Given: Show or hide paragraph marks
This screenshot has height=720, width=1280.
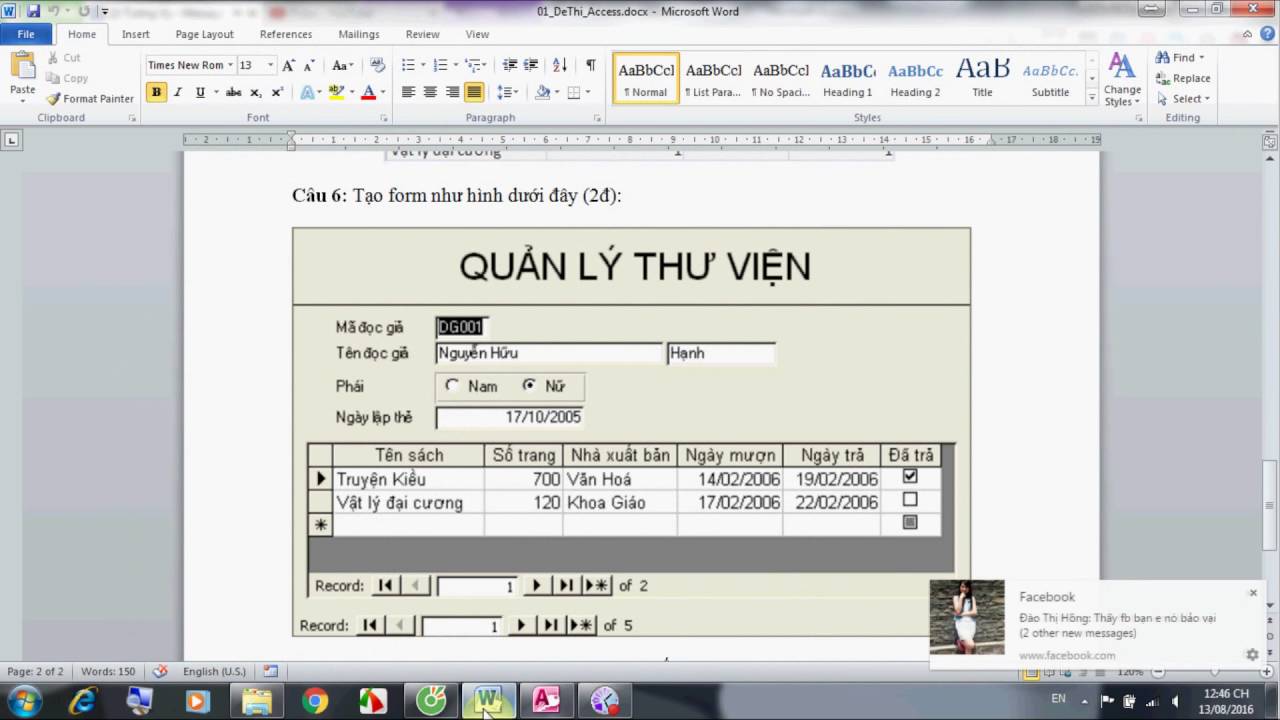Looking at the screenshot, I should (590, 65).
